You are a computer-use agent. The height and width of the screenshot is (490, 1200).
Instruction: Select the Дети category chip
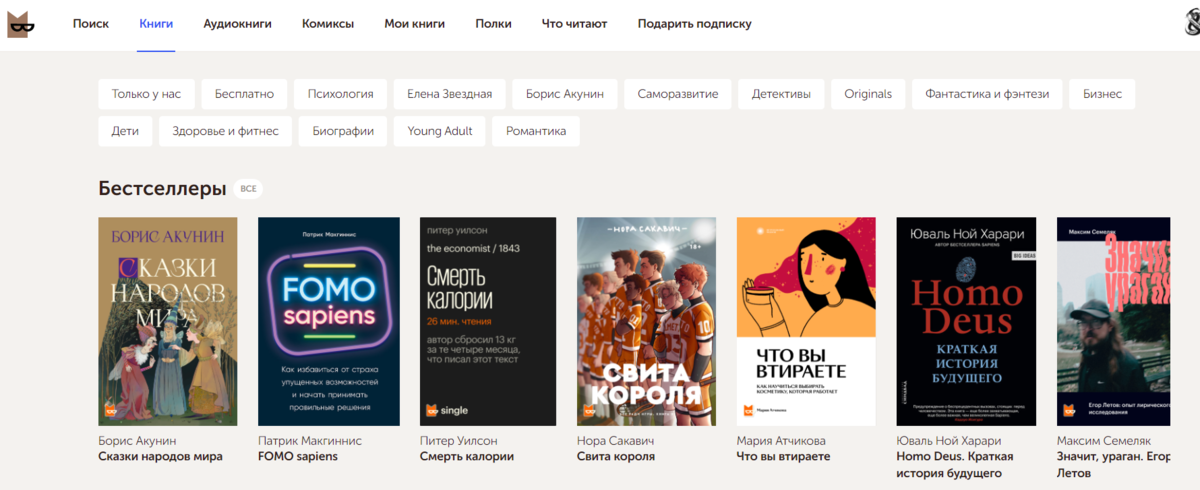[x=126, y=131]
